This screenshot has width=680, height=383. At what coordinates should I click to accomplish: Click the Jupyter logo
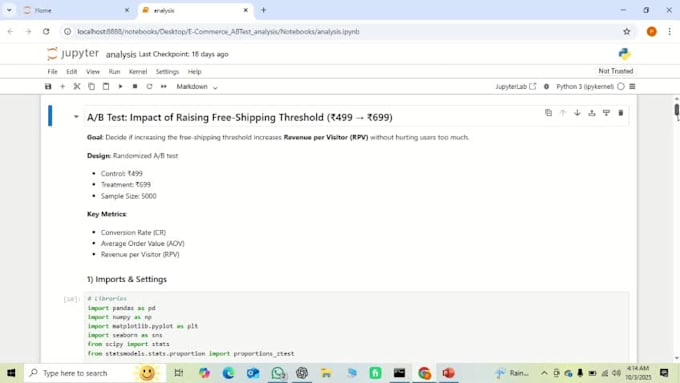(73, 53)
